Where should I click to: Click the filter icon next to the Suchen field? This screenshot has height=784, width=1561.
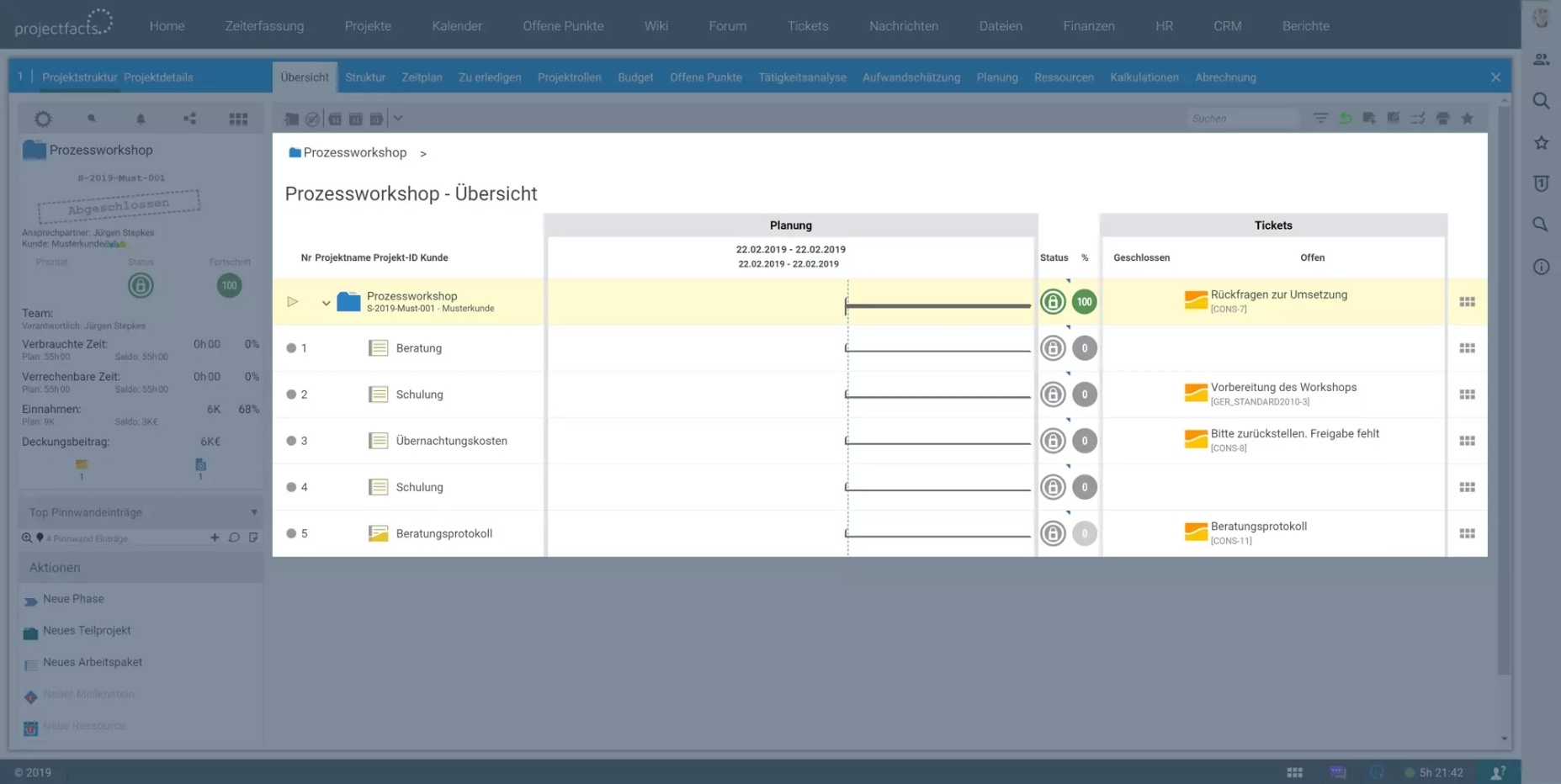click(1320, 119)
